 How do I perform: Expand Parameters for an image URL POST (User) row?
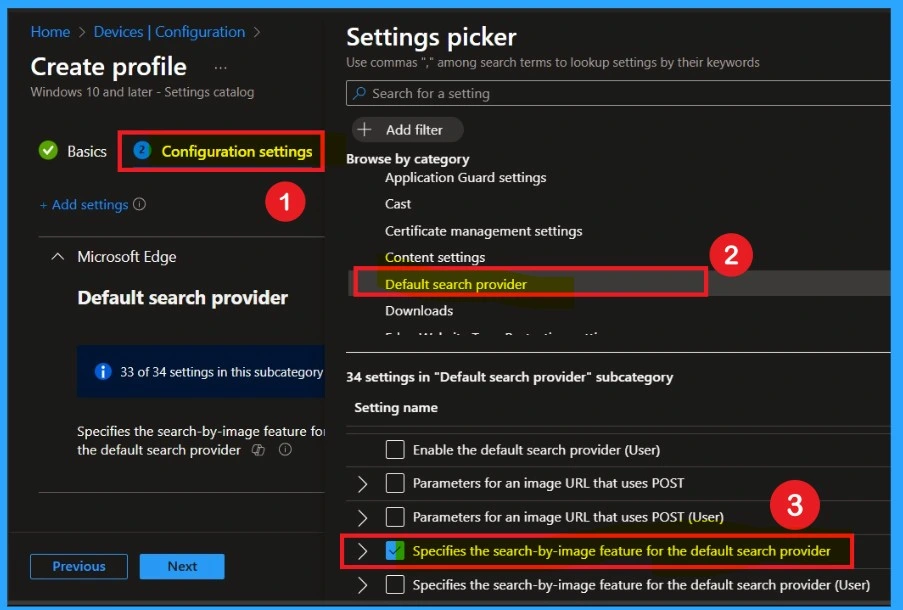point(362,517)
